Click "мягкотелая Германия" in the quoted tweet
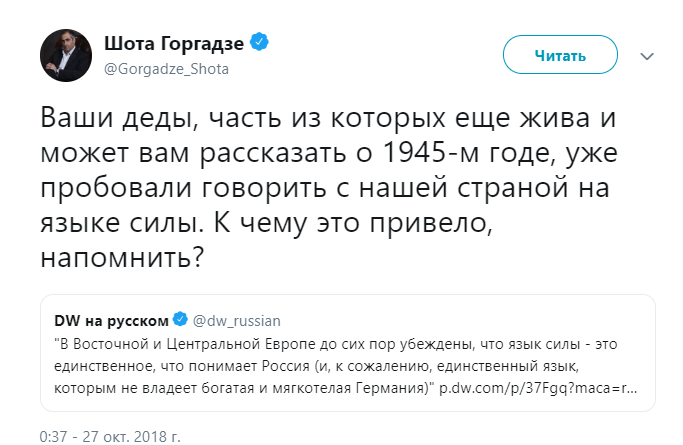The height and width of the screenshot is (445, 683). click(352, 384)
